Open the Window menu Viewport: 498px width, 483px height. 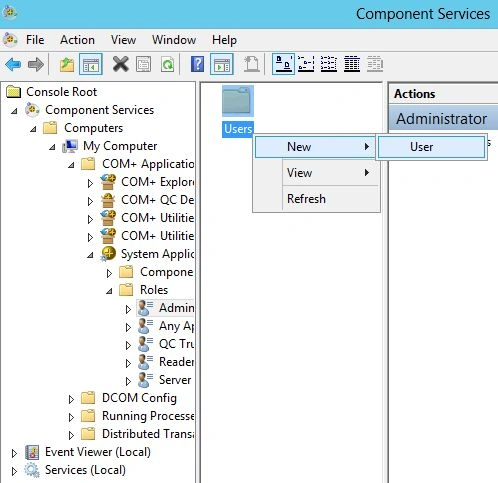(x=174, y=40)
